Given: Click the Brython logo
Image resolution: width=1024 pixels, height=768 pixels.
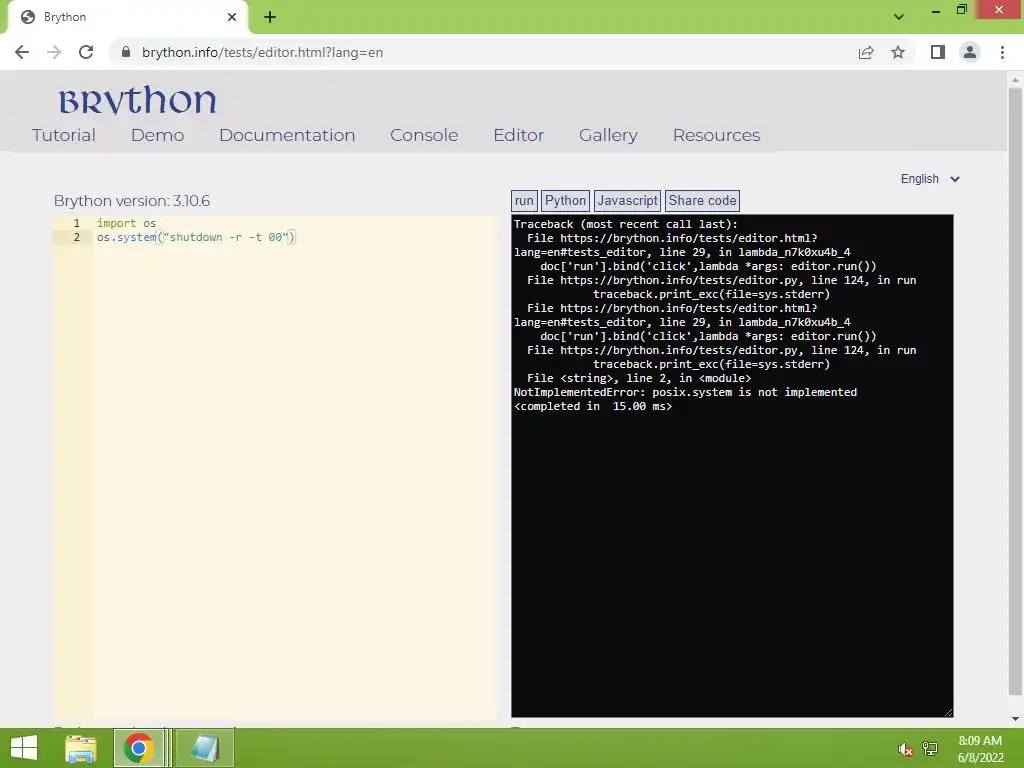Looking at the screenshot, I should coord(137,101).
